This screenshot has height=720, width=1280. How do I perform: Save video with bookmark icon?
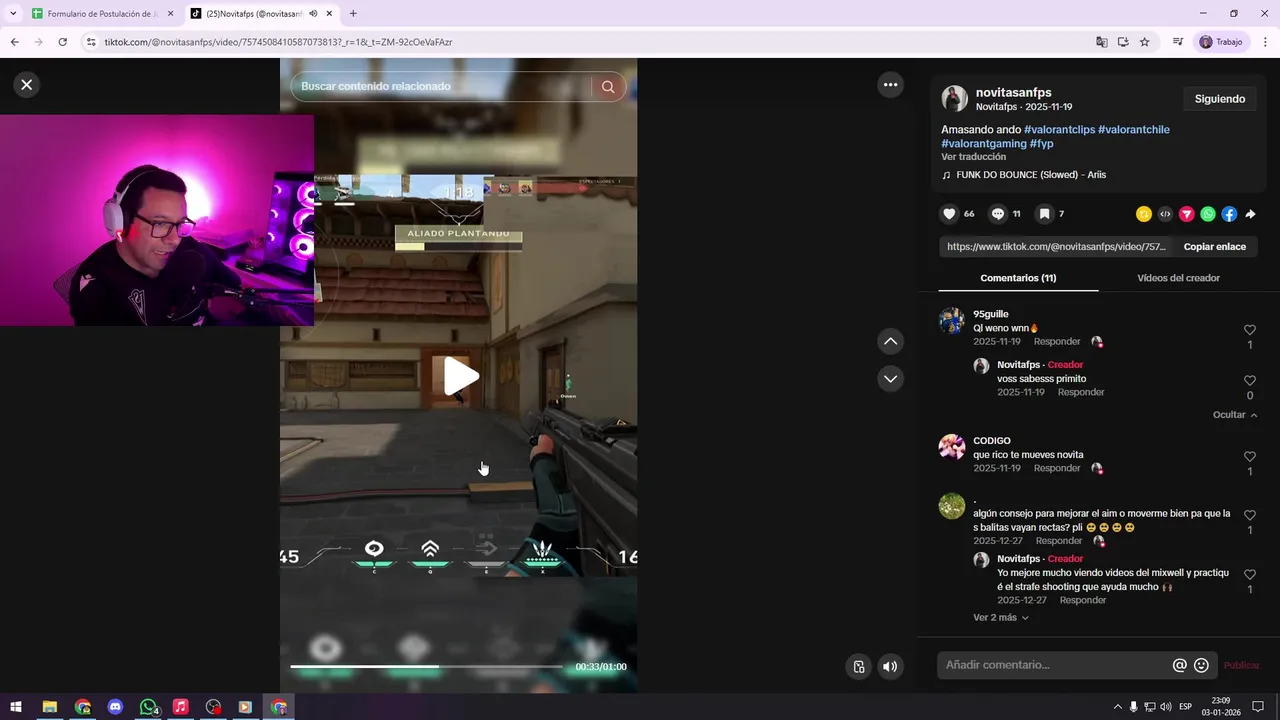pos(1044,214)
